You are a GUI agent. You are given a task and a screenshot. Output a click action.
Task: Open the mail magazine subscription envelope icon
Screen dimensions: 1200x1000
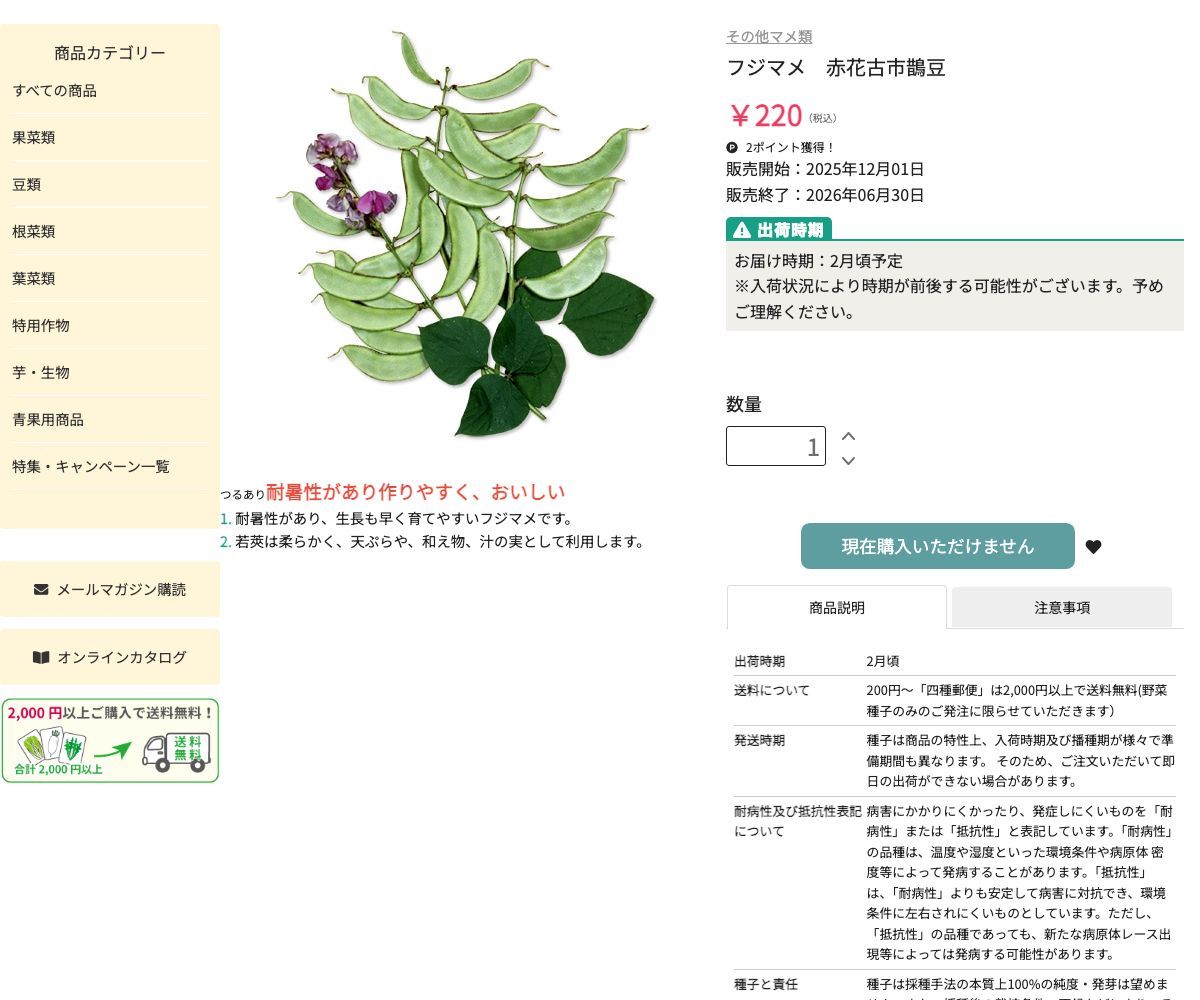coord(40,589)
